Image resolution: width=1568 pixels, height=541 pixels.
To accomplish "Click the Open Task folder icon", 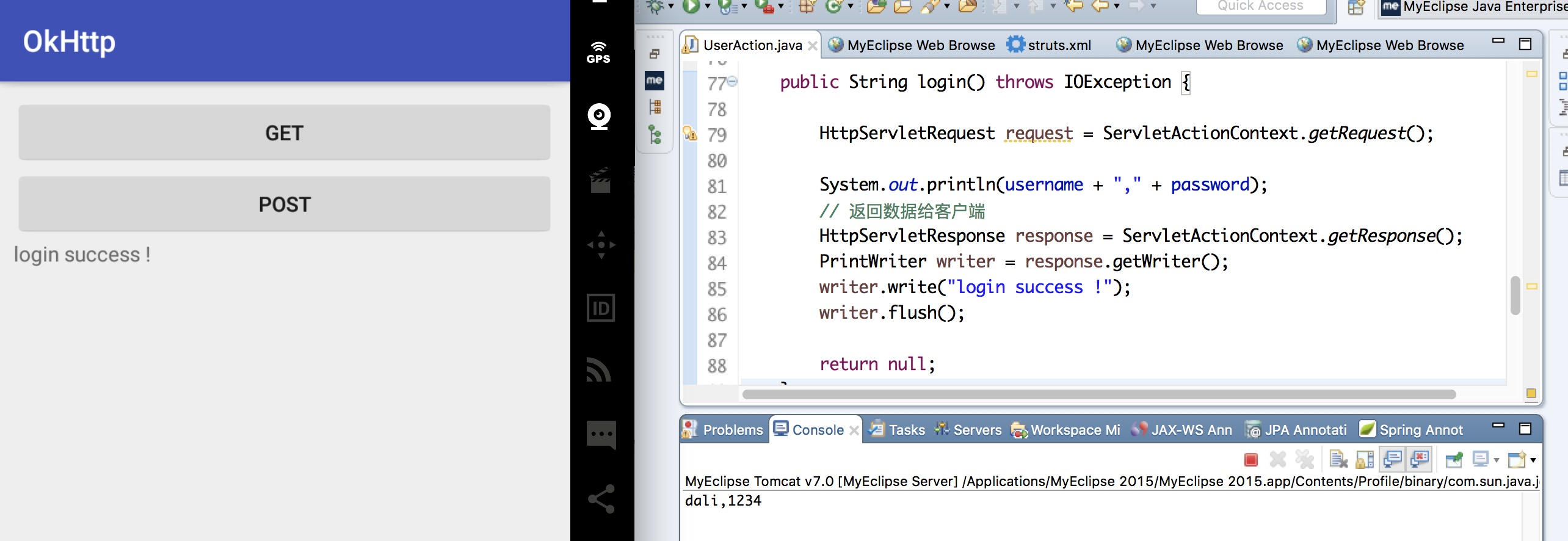I will tap(903, 6).
